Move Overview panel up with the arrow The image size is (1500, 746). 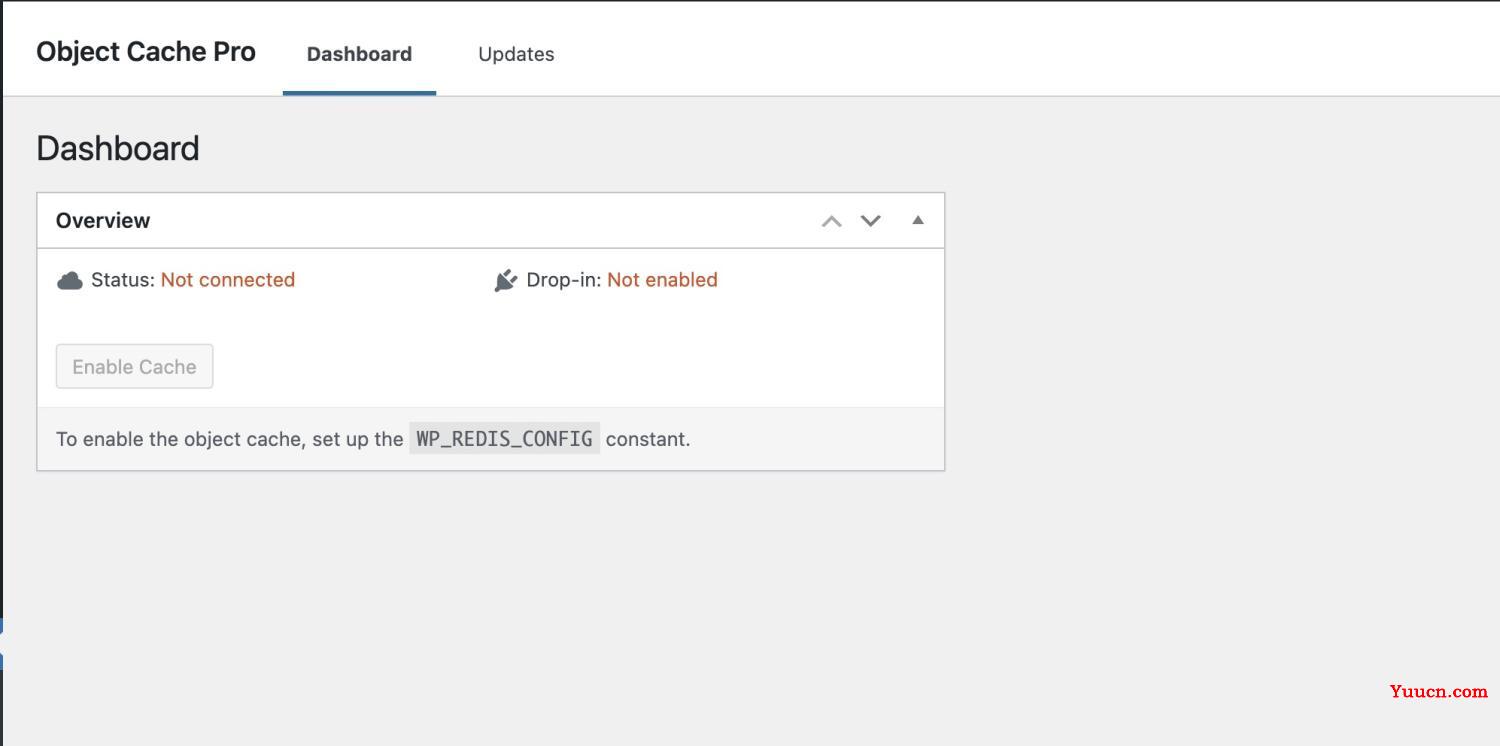coord(831,221)
